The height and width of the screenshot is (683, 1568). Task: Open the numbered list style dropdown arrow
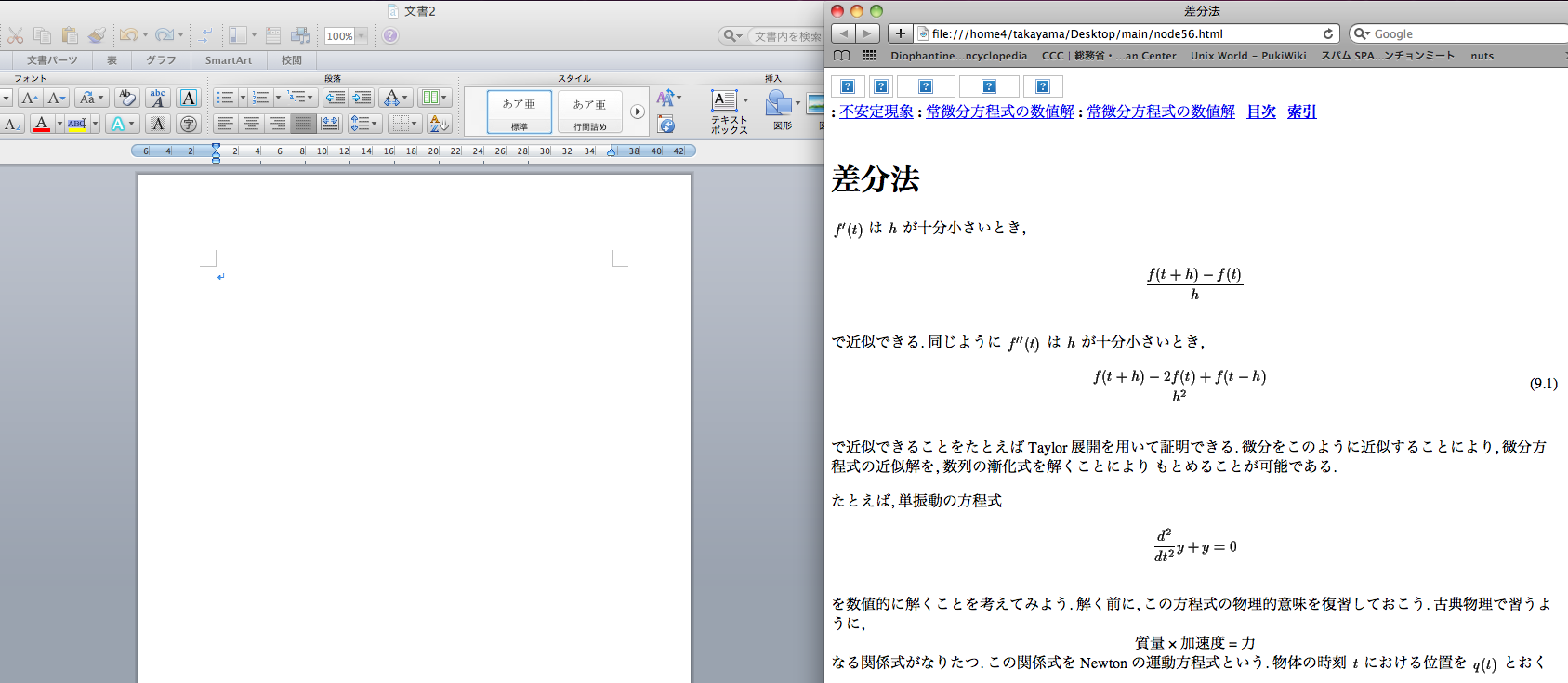(x=278, y=98)
